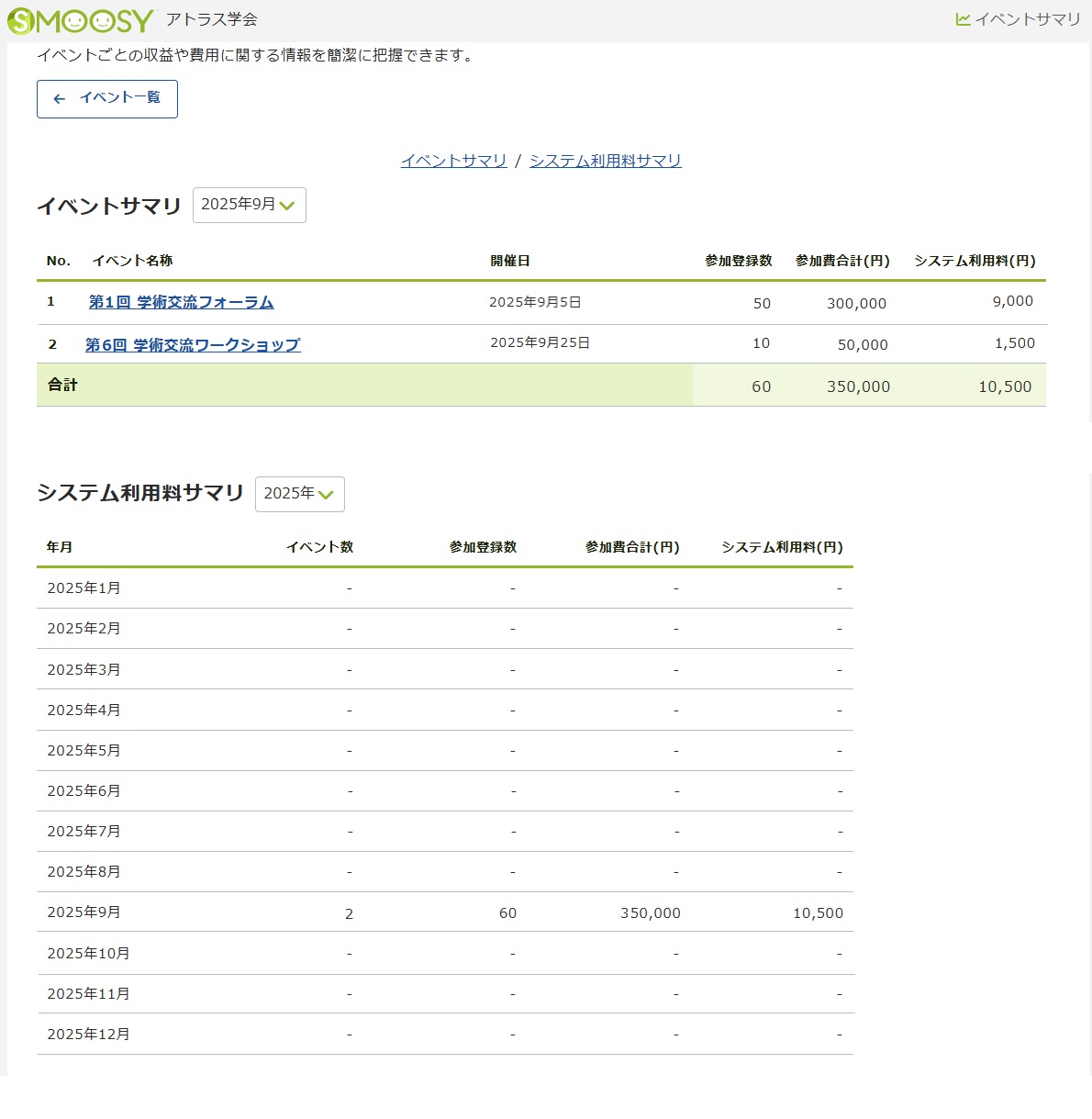Click the back arrow icon beside イベント一覧
This screenshot has height=1119, width=1092.
click(x=60, y=99)
